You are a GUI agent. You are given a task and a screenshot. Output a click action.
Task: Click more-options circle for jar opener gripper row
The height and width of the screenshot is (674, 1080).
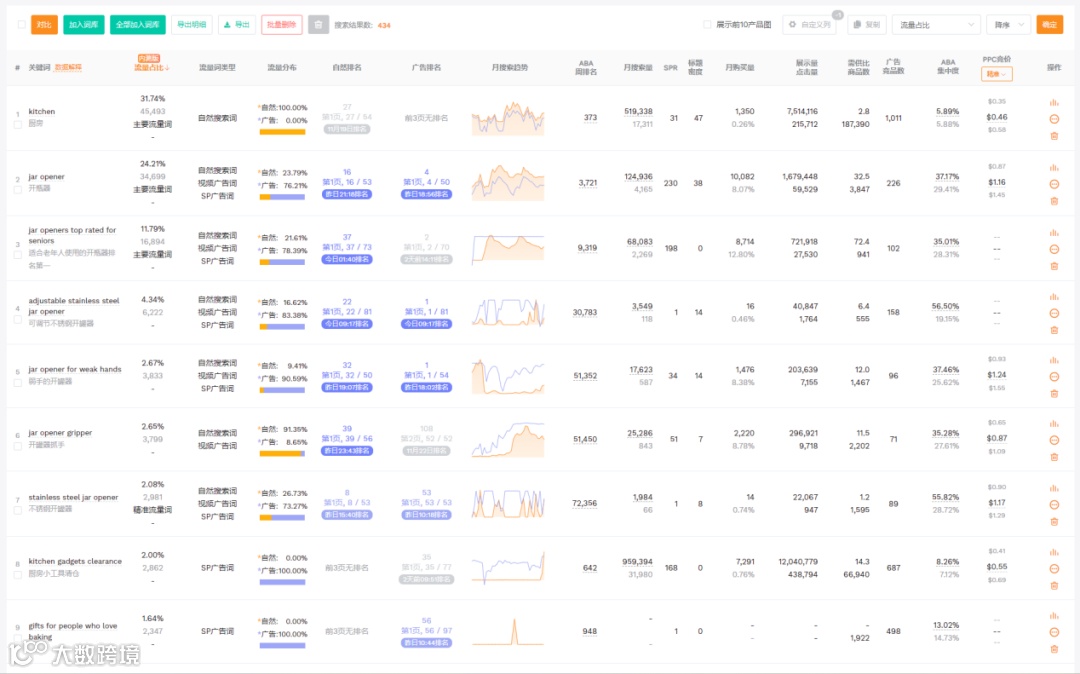pyautogui.click(x=1054, y=440)
